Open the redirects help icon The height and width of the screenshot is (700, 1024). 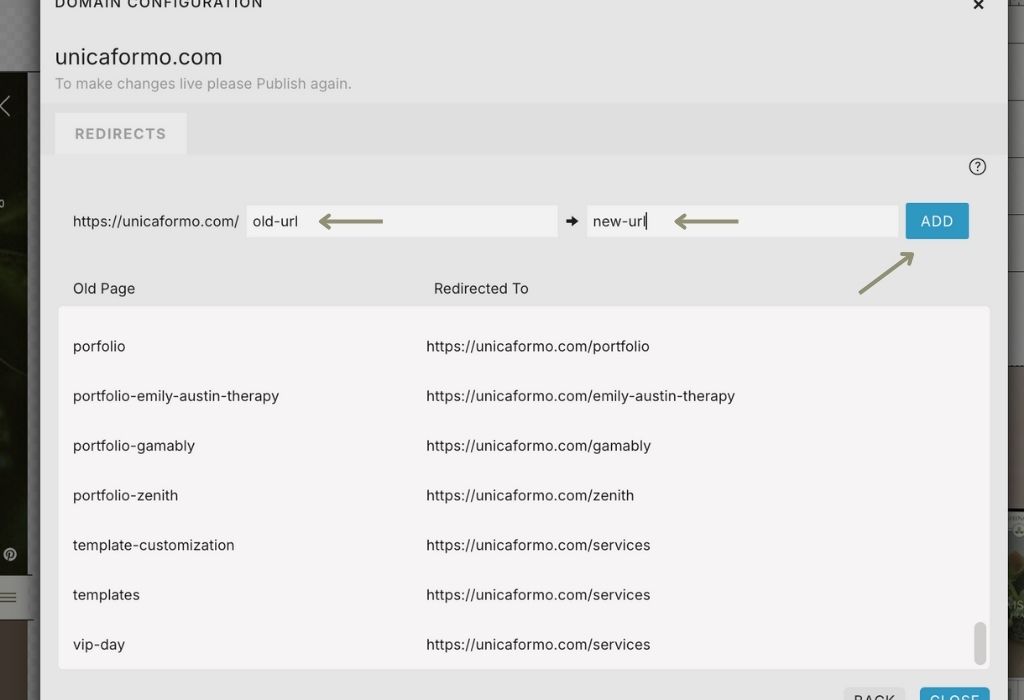pyautogui.click(x=977, y=166)
